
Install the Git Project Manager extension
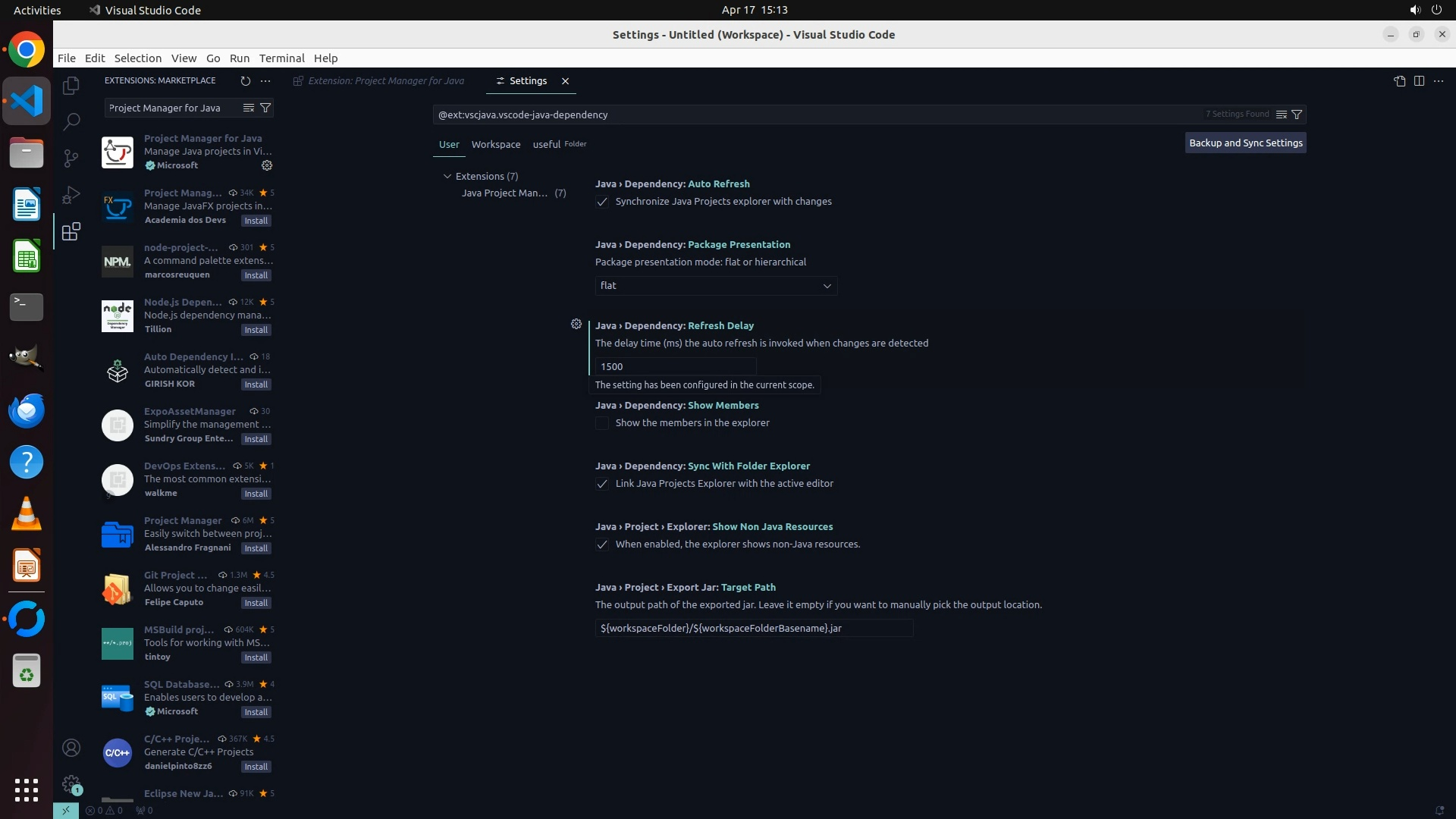(x=256, y=603)
